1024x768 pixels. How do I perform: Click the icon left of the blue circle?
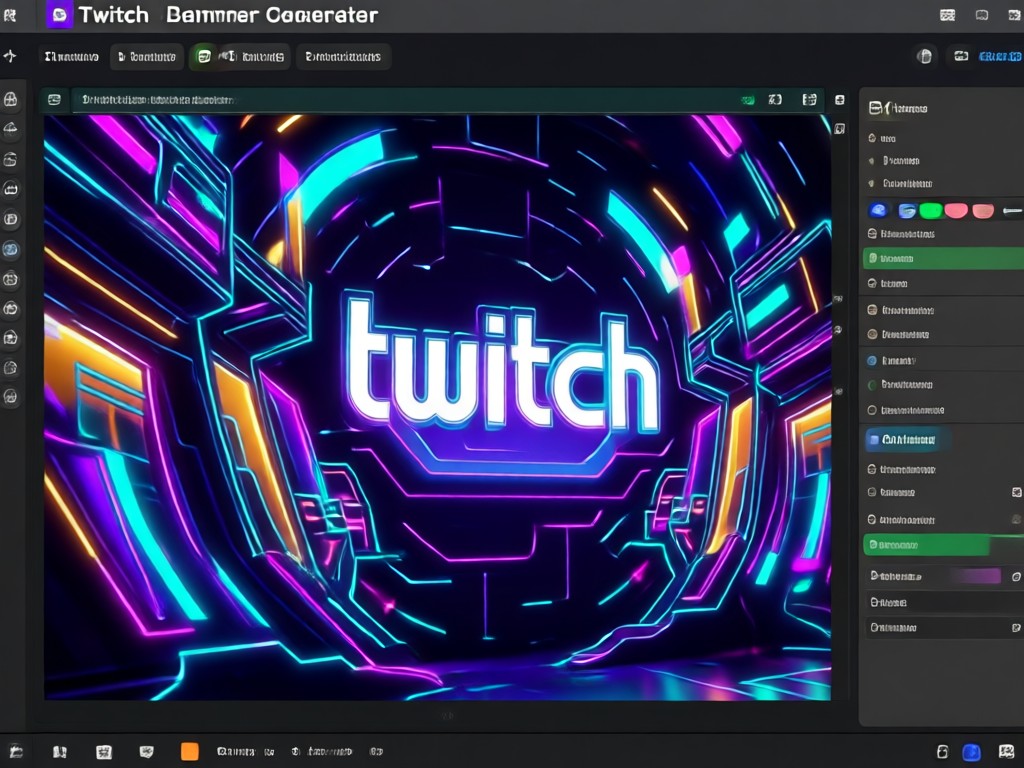point(942,752)
